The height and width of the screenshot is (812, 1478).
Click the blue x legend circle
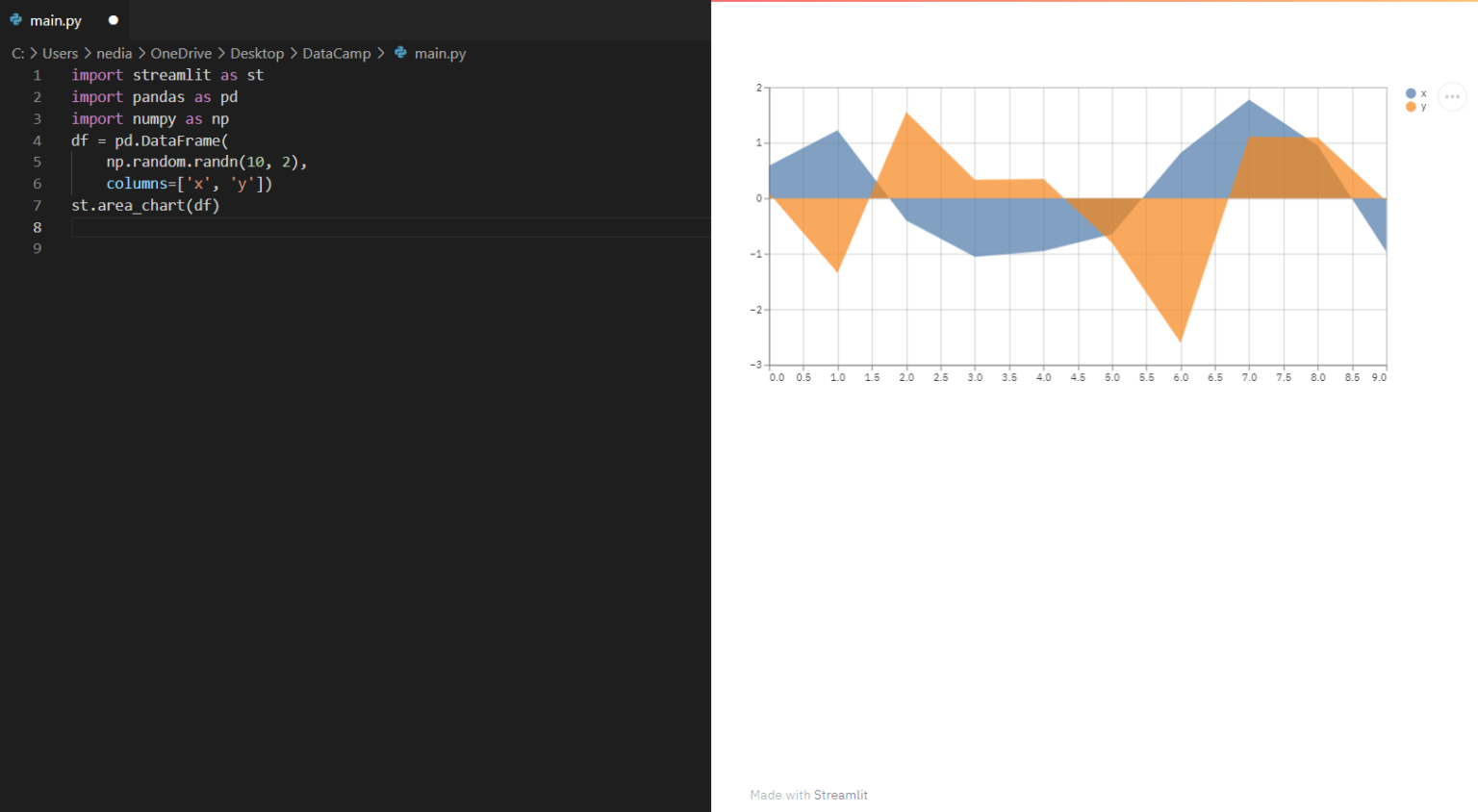(x=1411, y=93)
